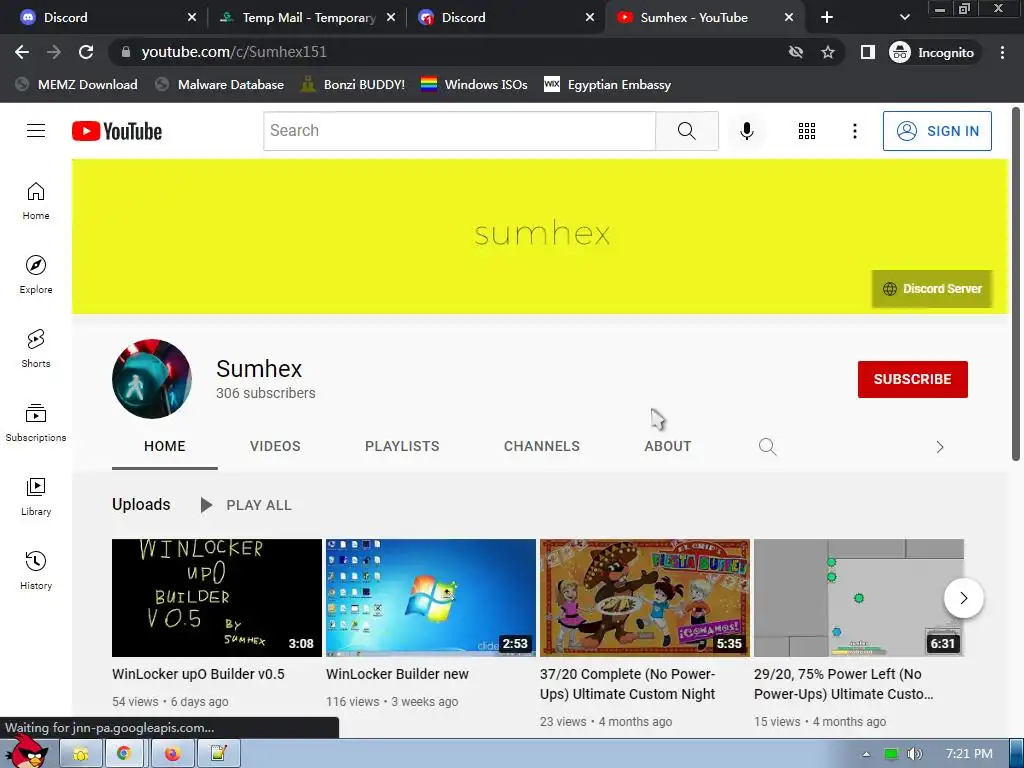The width and height of the screenshot is (1024, 768).
Task: Open 37/20 Complete Ultimate Custom Night thumbnail
Action: [x=645, y=598]
